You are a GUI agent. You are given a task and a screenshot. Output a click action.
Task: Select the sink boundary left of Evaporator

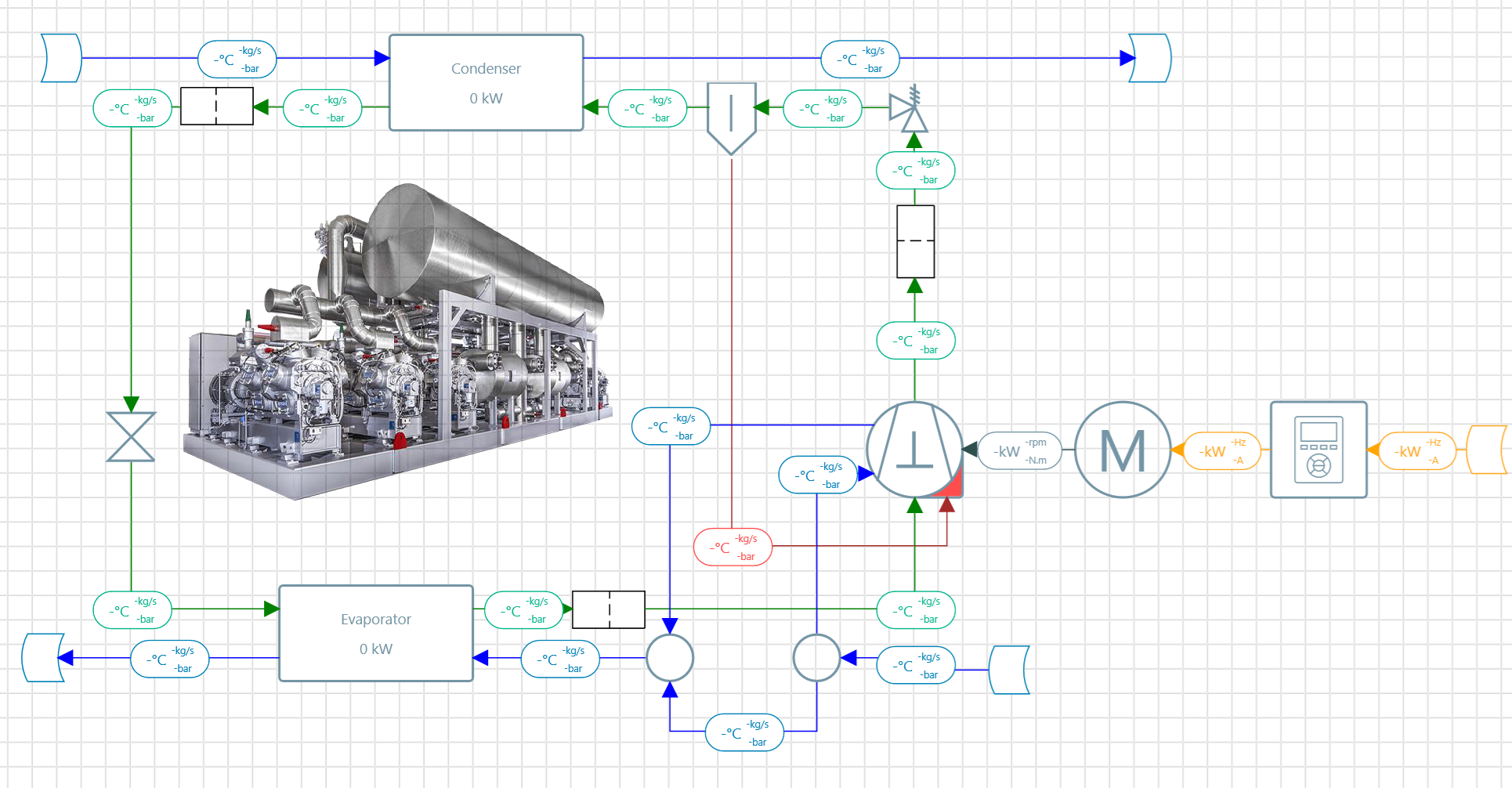pyautogui.click(x=43, y=658)
